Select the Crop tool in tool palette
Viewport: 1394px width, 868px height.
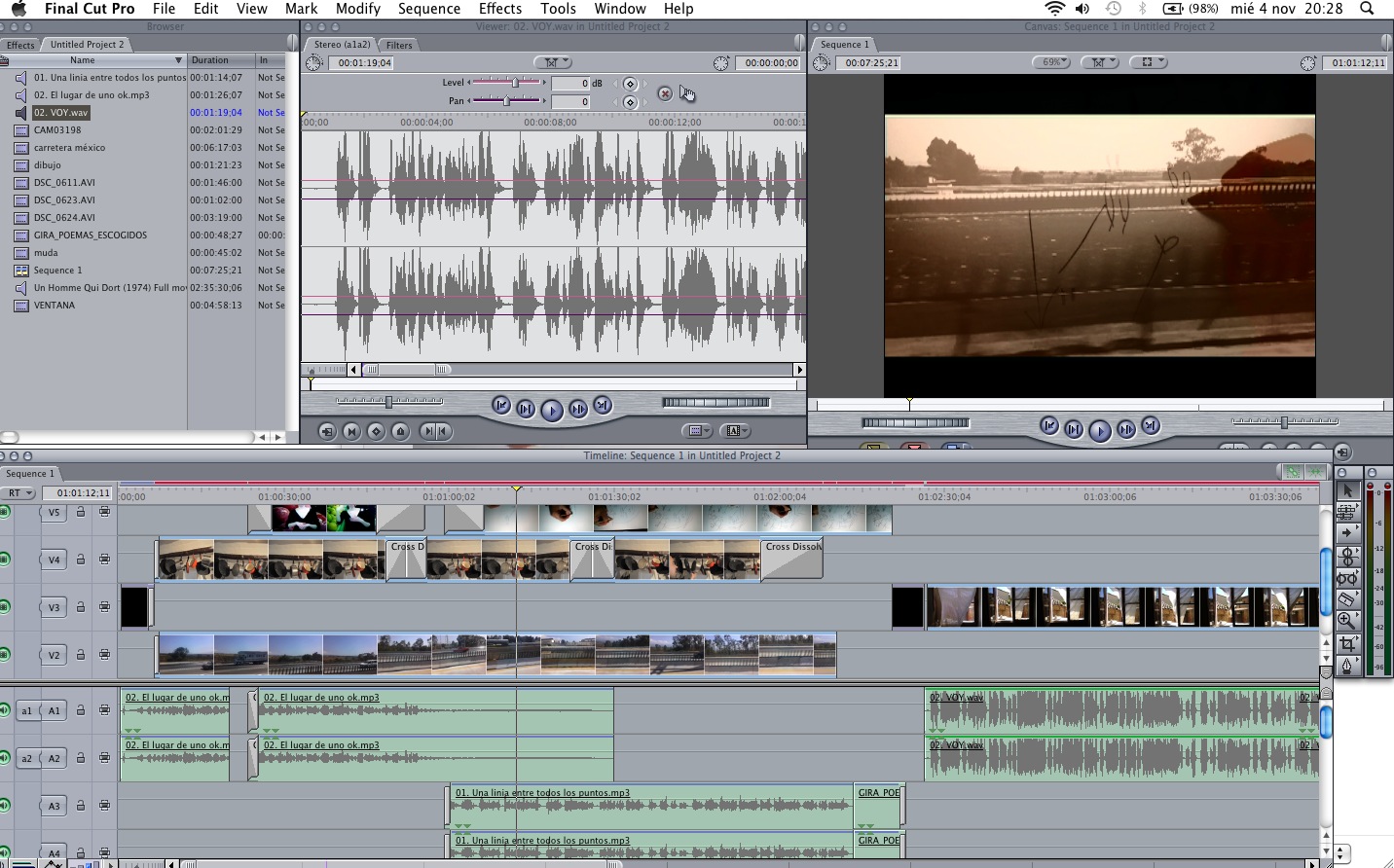(1347, 644)
